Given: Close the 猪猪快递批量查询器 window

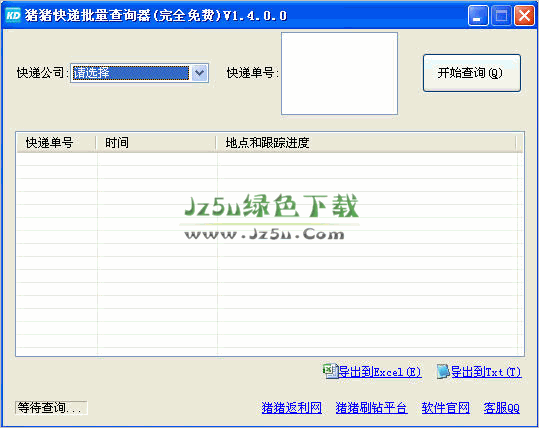Looking at the screenshot, I should point(524,16).
